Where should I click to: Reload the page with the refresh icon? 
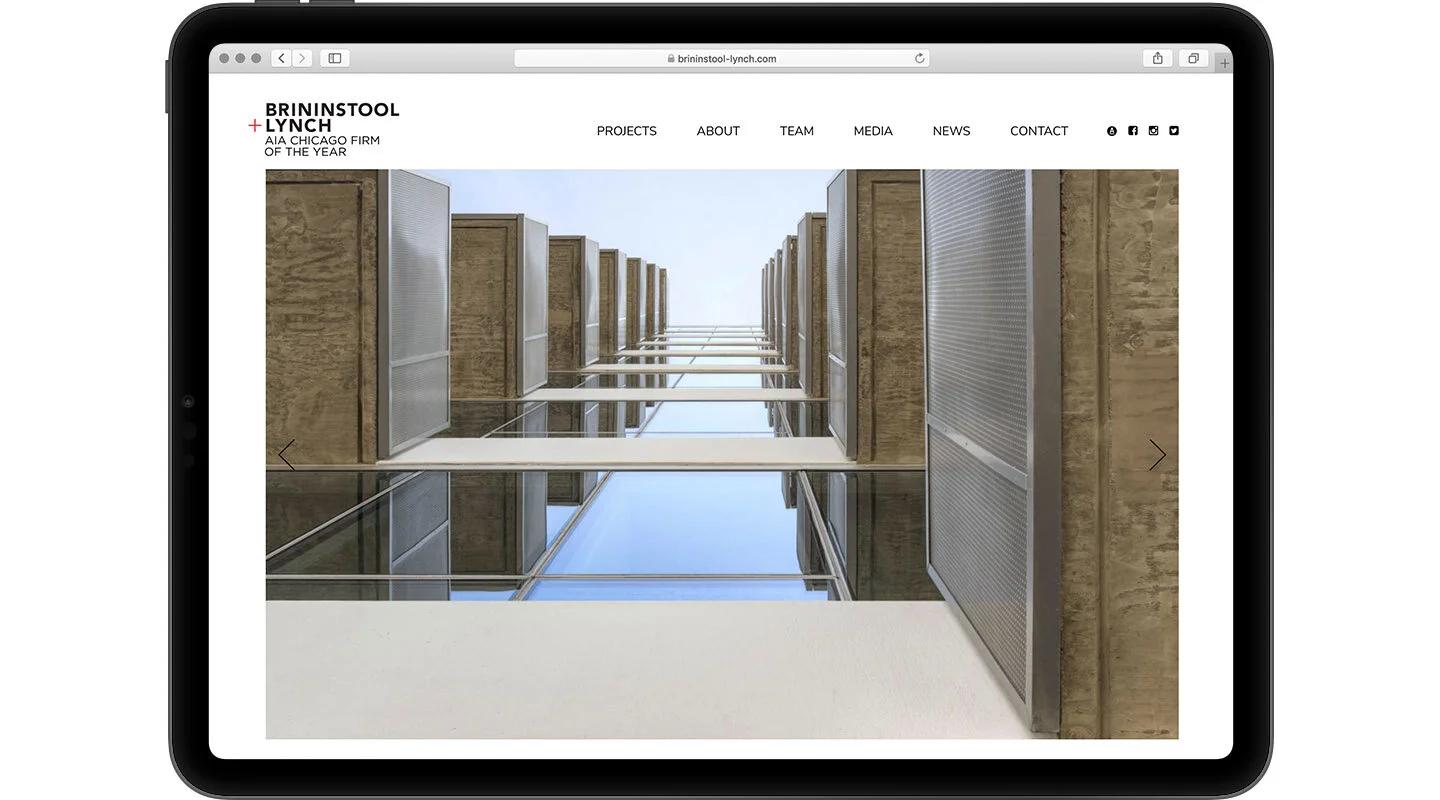click(919, 58)
